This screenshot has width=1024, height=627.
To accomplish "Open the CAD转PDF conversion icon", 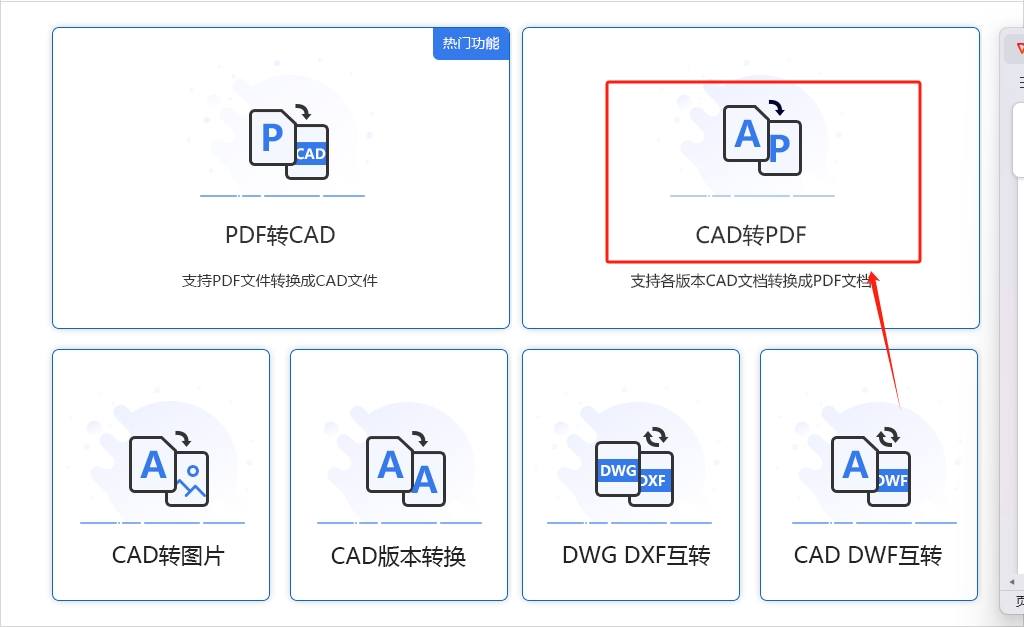I will point(762,138).
